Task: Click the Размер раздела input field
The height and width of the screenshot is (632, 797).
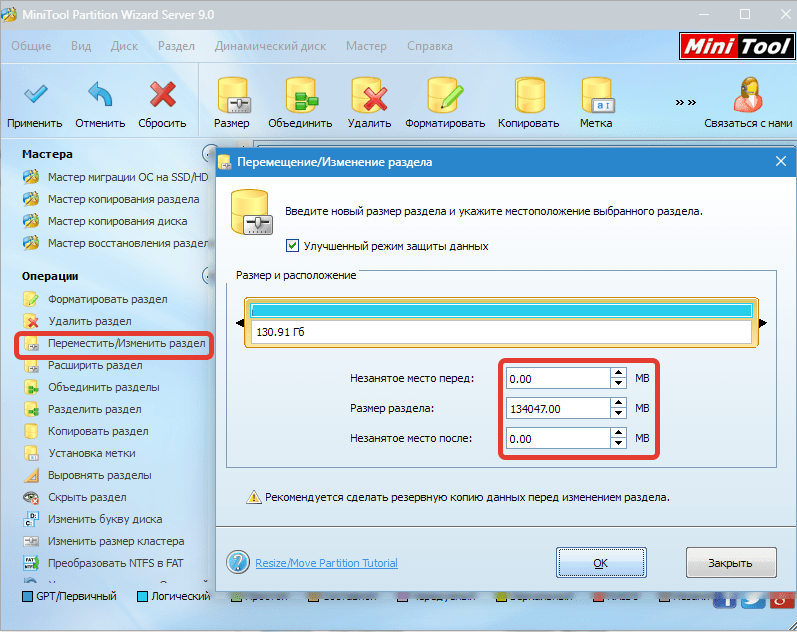Action: [x=558, y=409]
